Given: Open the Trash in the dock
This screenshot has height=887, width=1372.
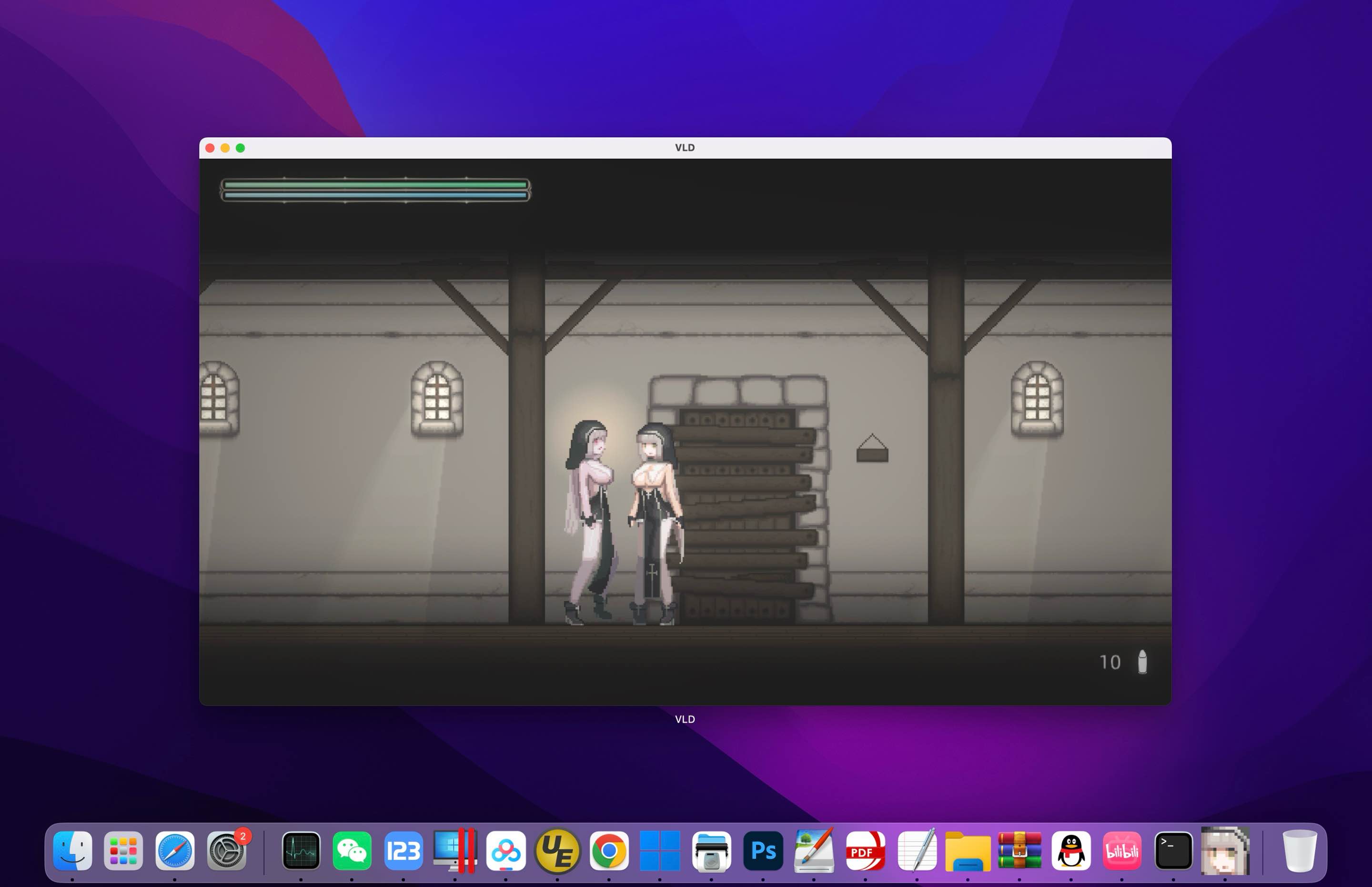Looking at the screenshot, I should (x=1300, y=851).
